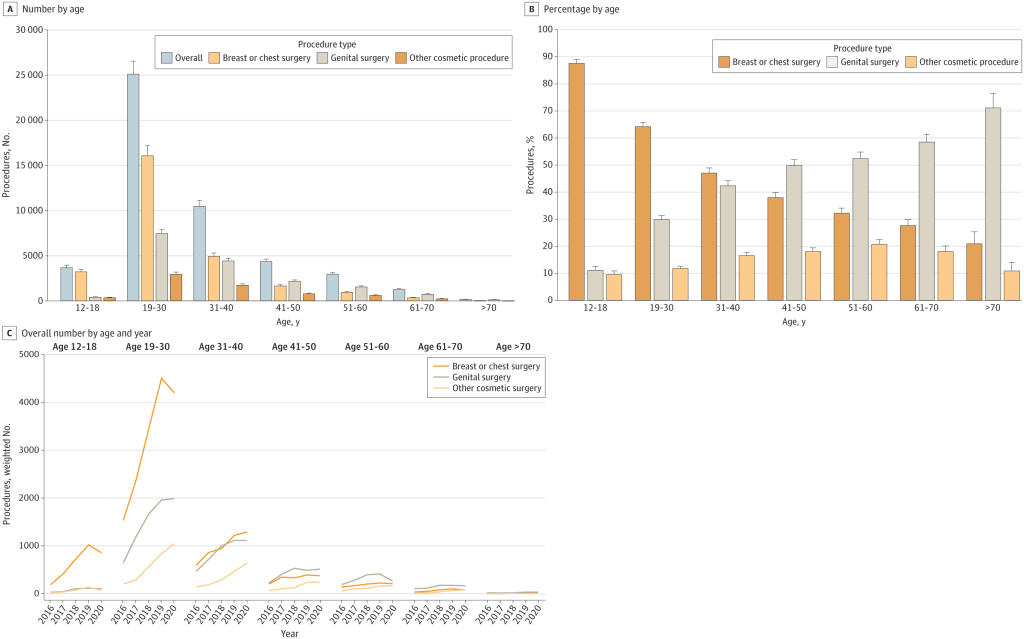This screenshot has height=639, width=1024.
Task: Click the 'Percentage by age' panel title
Action: 579,9
